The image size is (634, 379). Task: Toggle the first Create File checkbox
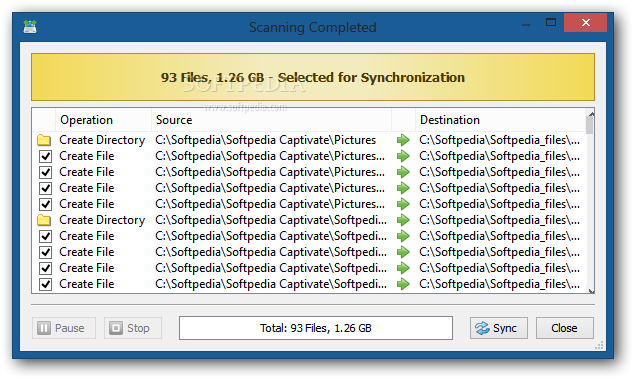[x=45, y=156]
